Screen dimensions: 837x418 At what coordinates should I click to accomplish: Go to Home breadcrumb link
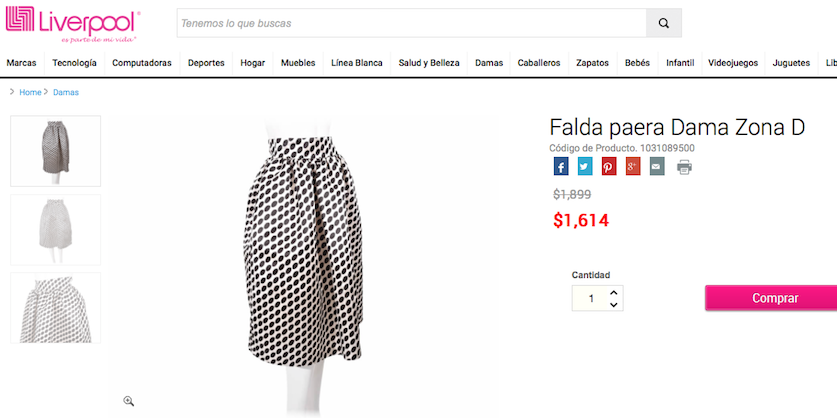(30, 92)
